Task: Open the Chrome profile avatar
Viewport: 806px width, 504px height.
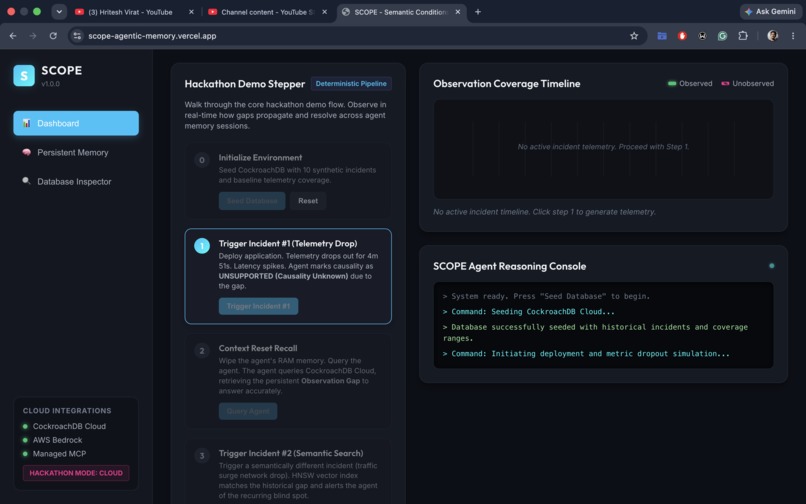Action: 772,35
